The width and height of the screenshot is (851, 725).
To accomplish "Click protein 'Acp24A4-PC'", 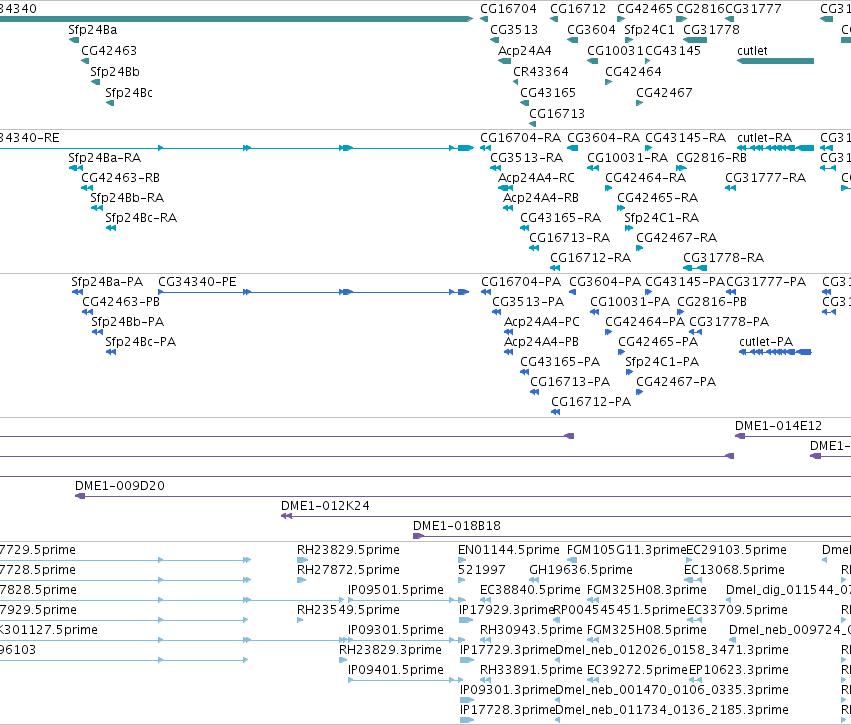I will tap(542, 322).
